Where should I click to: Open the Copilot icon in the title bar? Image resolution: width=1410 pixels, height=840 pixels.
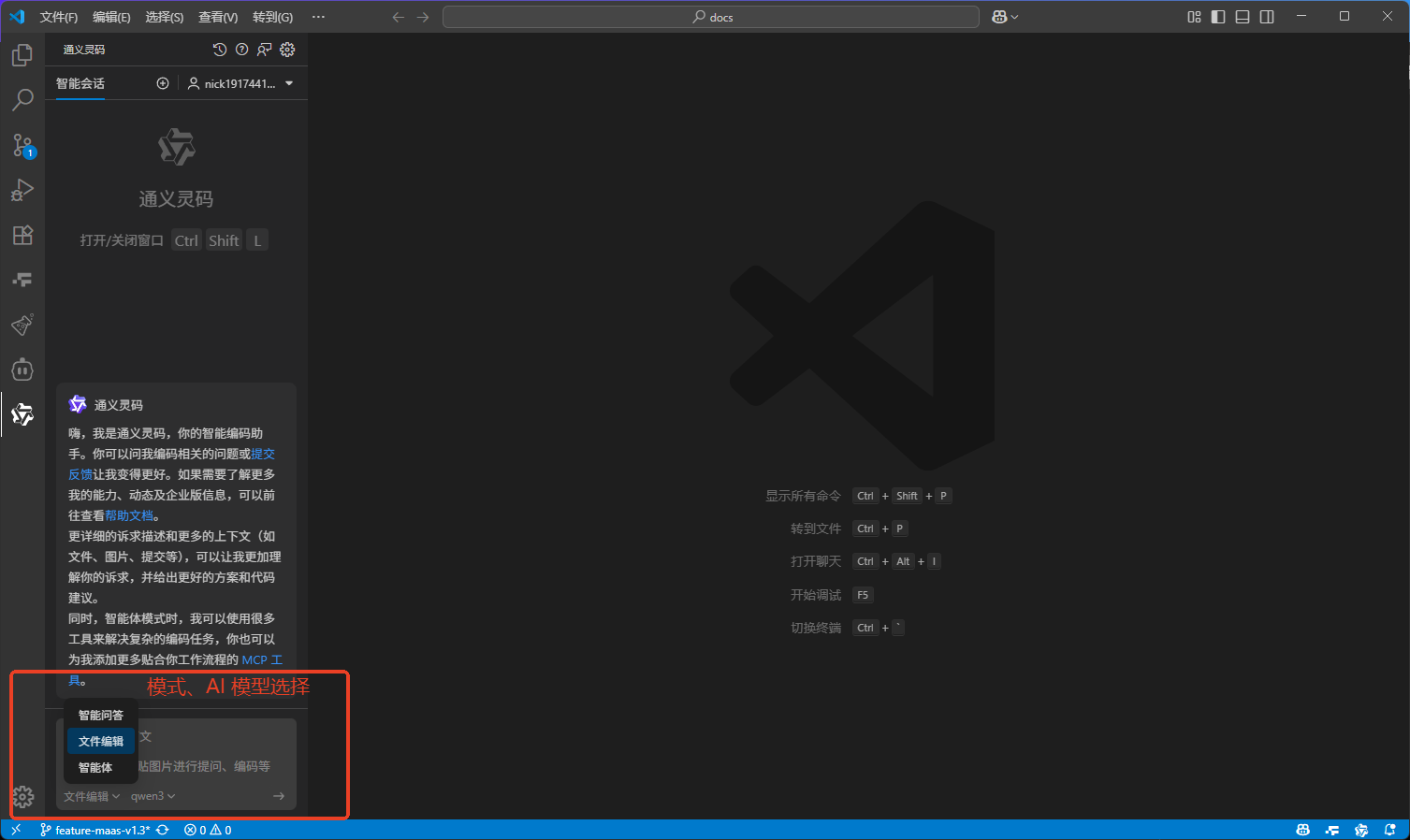click(x=999, y=17)
